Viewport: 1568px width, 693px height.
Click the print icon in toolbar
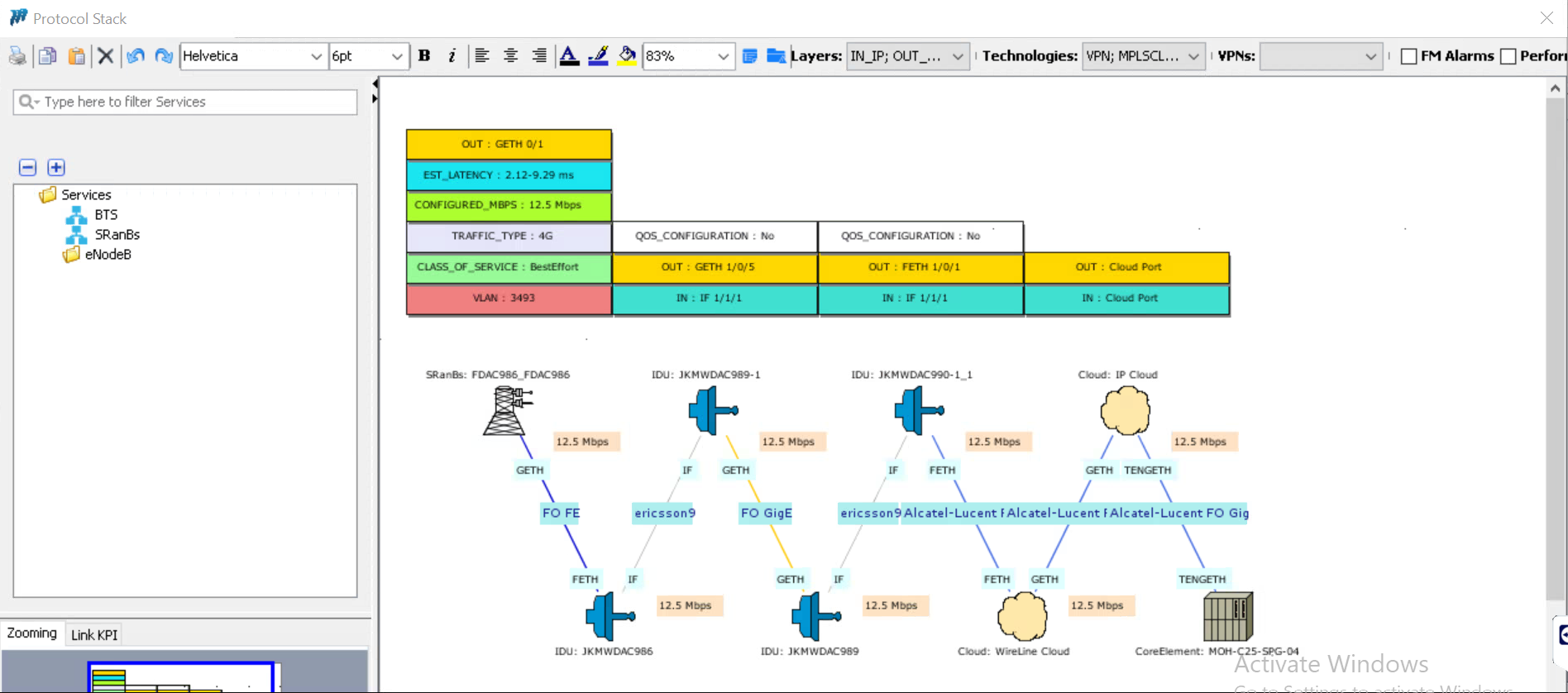[17, 56]
